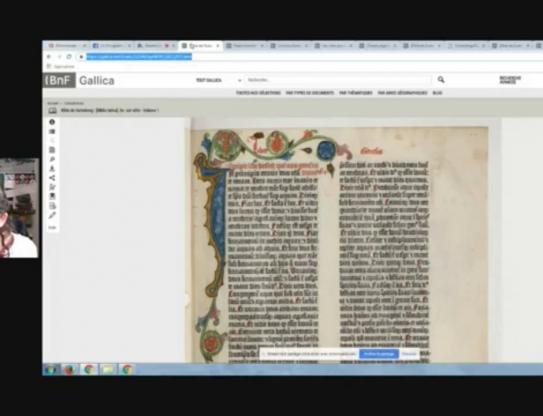Focus the Rechercher search field
Viewport: 543px width, 416px height.
(x=338, y=80)
